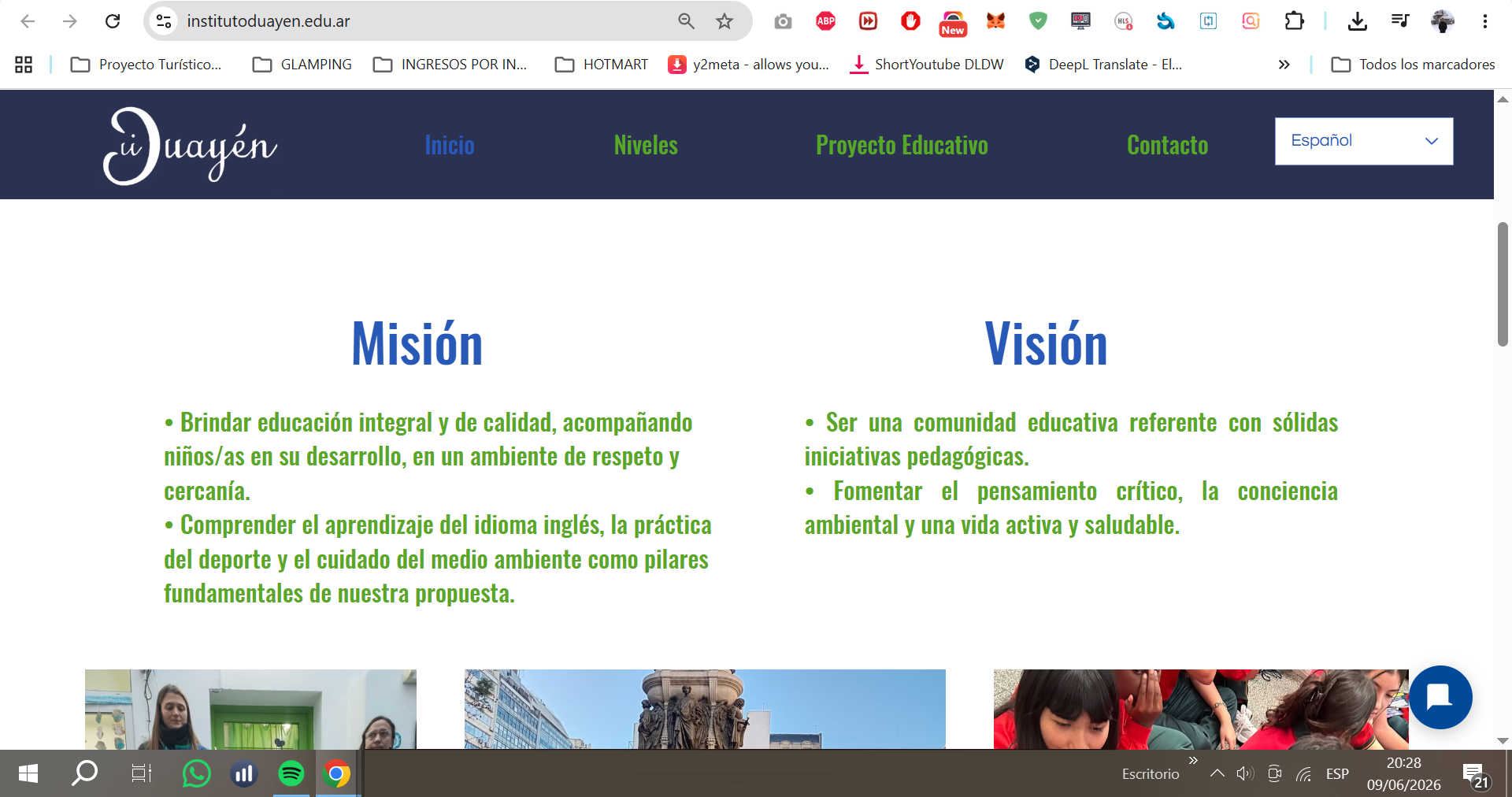Open the y2meta bookmark
This screenshot has width=1512, height=797.
pos(749,65)
